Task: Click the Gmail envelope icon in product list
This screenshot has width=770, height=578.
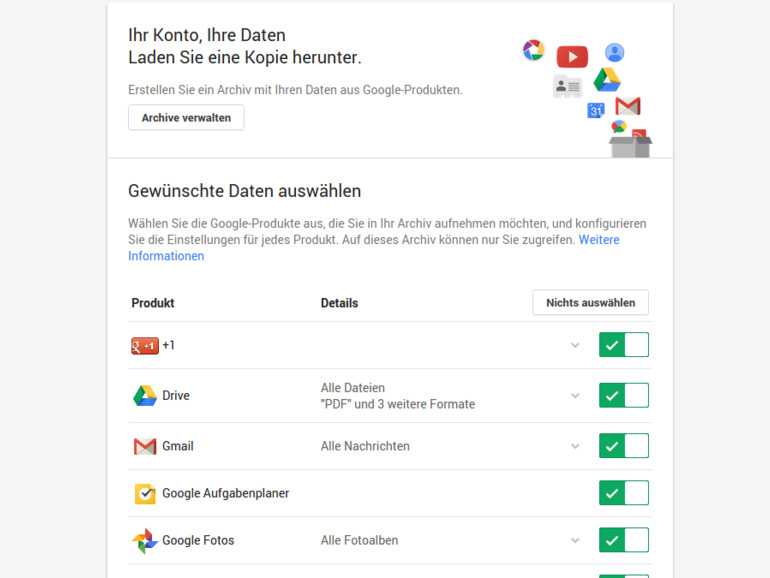Action: coord(145,446)
